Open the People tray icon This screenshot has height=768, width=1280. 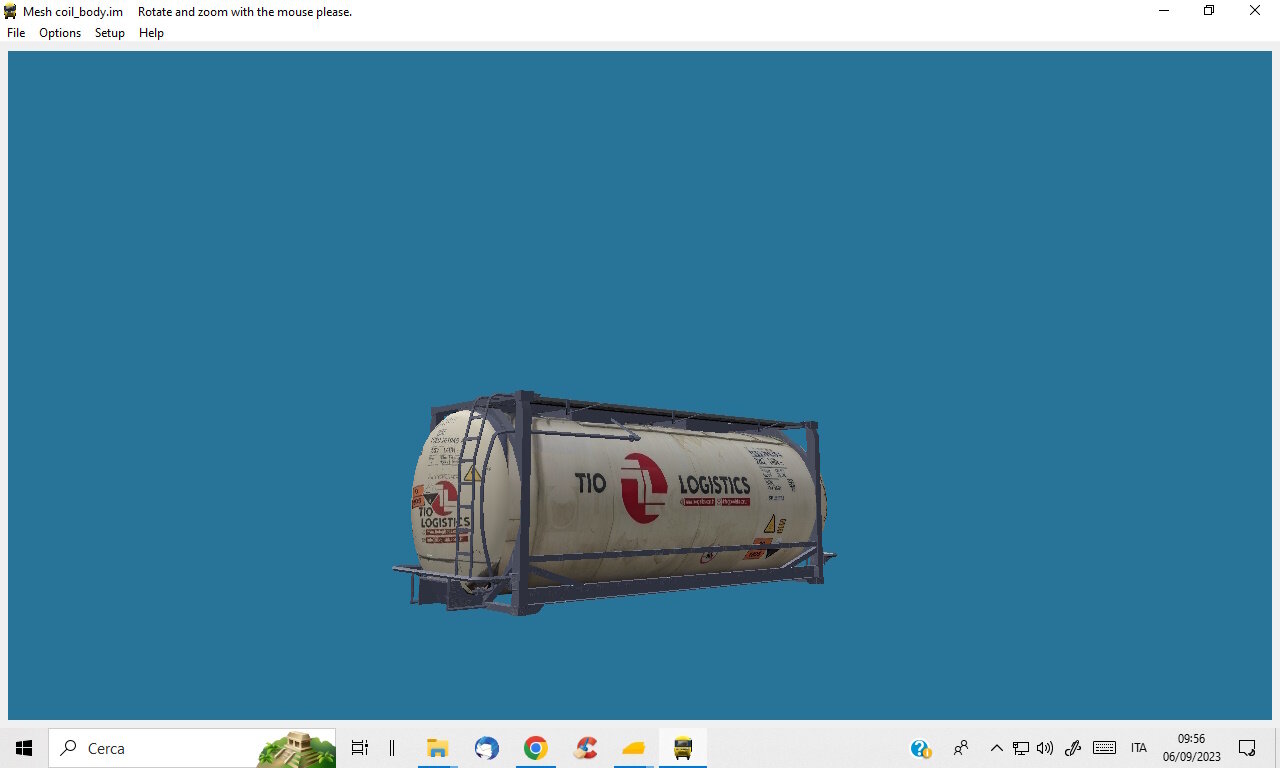click(x=961, y=748)
